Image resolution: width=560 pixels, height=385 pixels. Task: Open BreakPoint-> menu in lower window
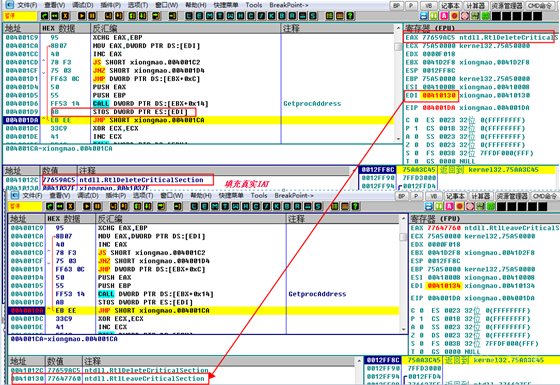(294, 196)
